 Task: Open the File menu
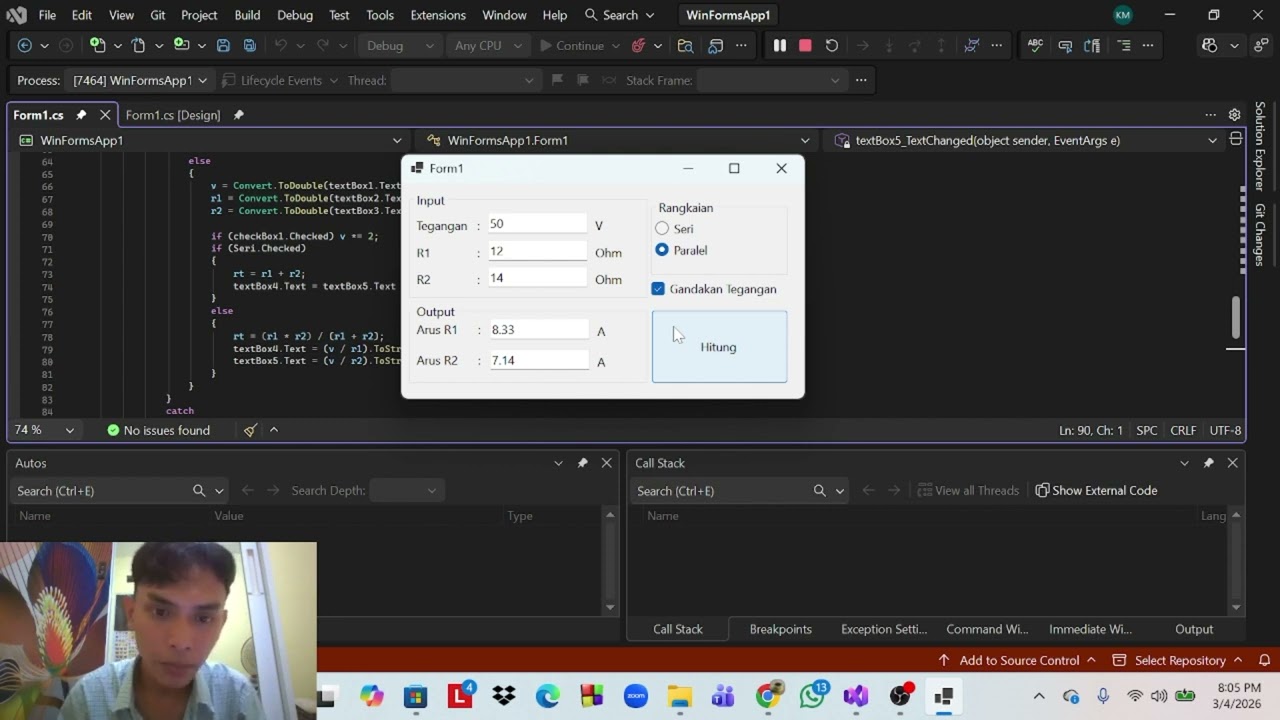(x=47, y=15)
